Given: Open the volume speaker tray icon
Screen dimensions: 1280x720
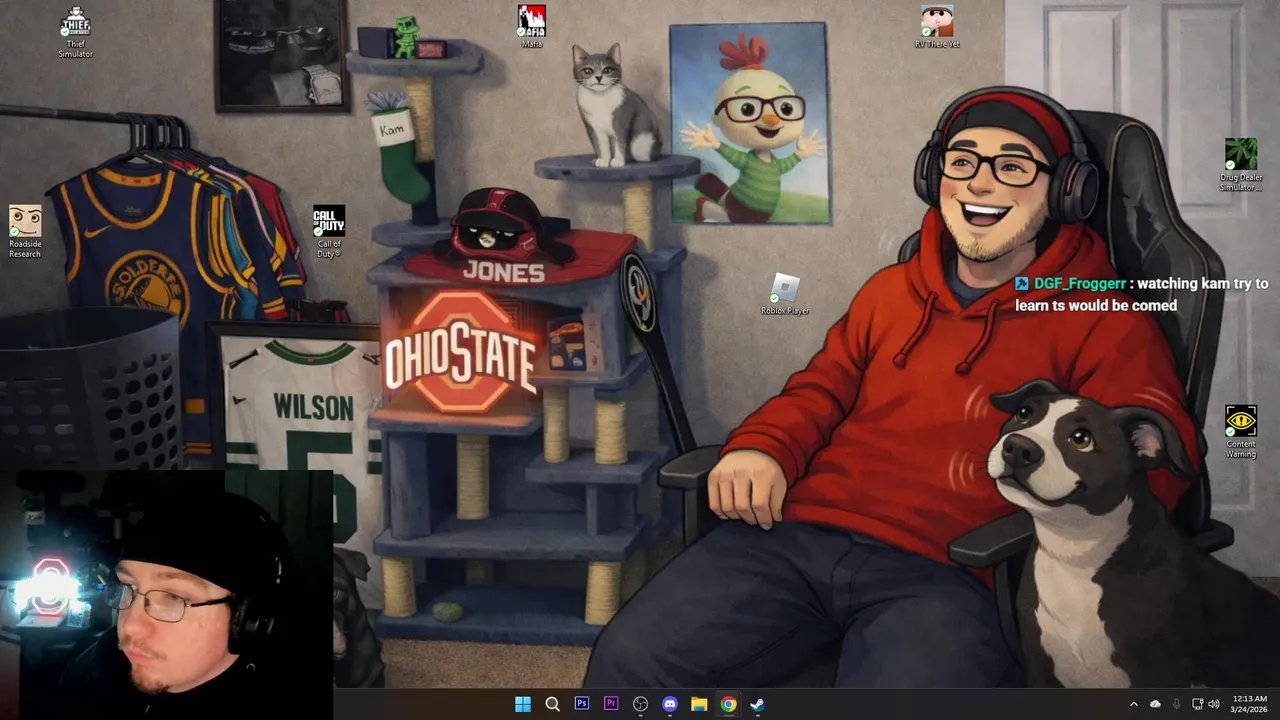Looking at the screenshot, I should [1214, 704].
